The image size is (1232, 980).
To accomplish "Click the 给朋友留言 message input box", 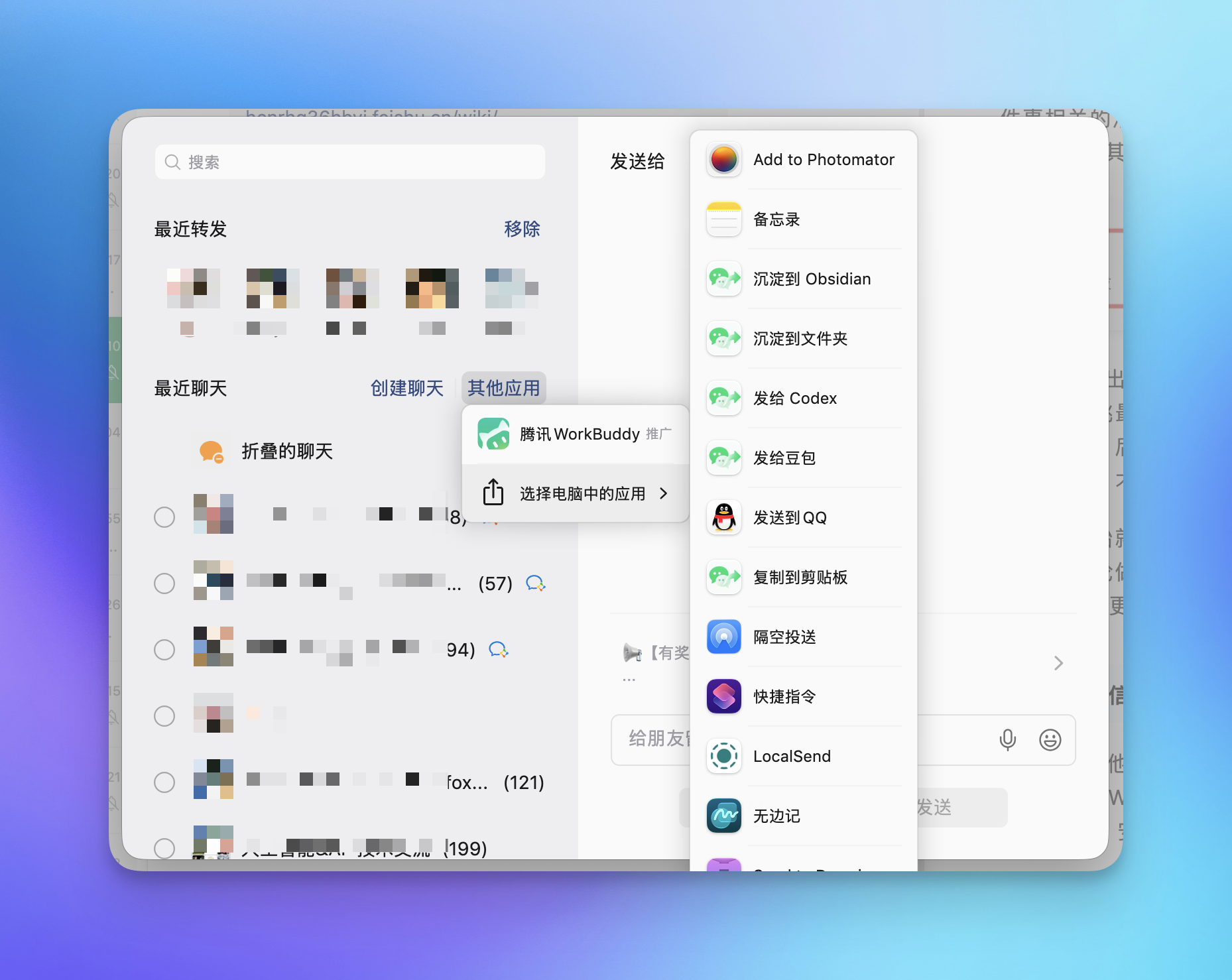I will click(x=843, y=740).
